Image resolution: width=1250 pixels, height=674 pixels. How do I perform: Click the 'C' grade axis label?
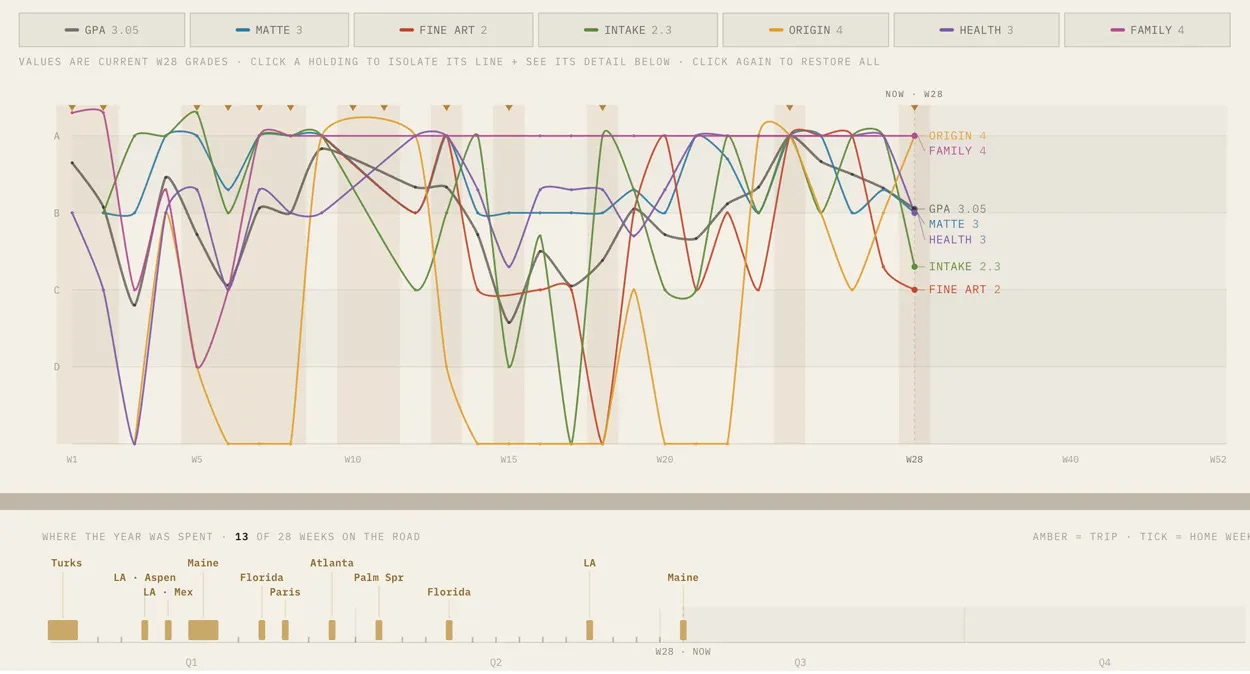(x=57, y=290)
